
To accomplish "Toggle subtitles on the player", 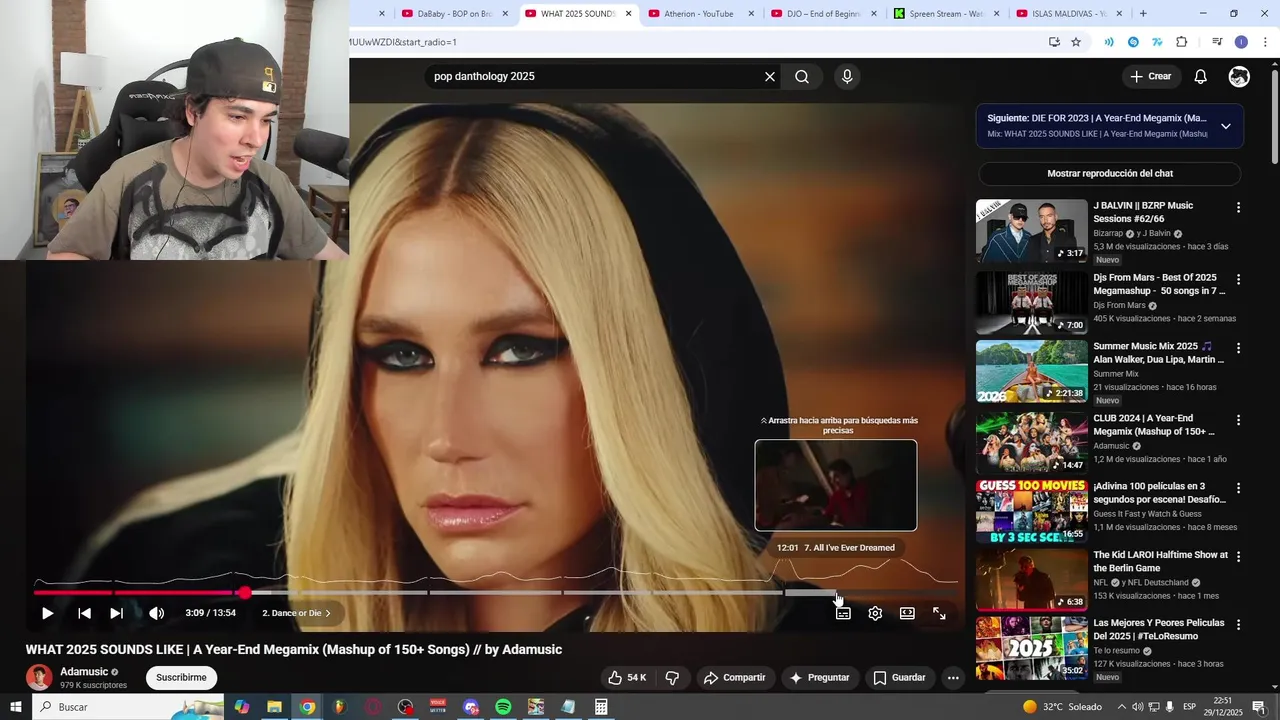I will point(843,613).
